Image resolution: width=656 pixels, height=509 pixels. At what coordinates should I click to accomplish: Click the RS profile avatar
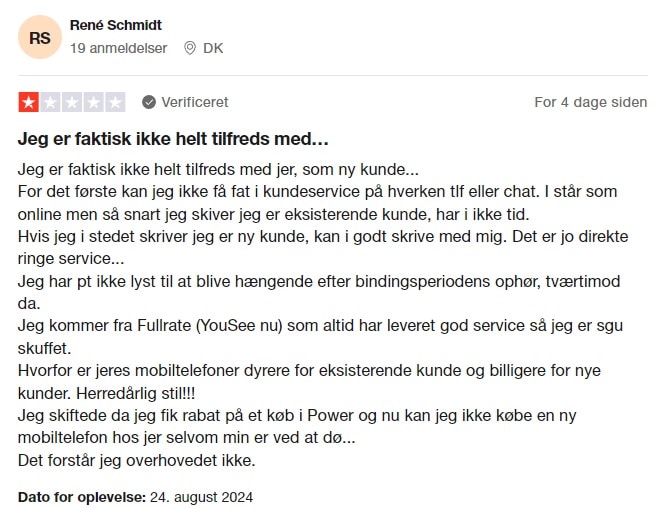pyautogui.click(x=40, y=37)
